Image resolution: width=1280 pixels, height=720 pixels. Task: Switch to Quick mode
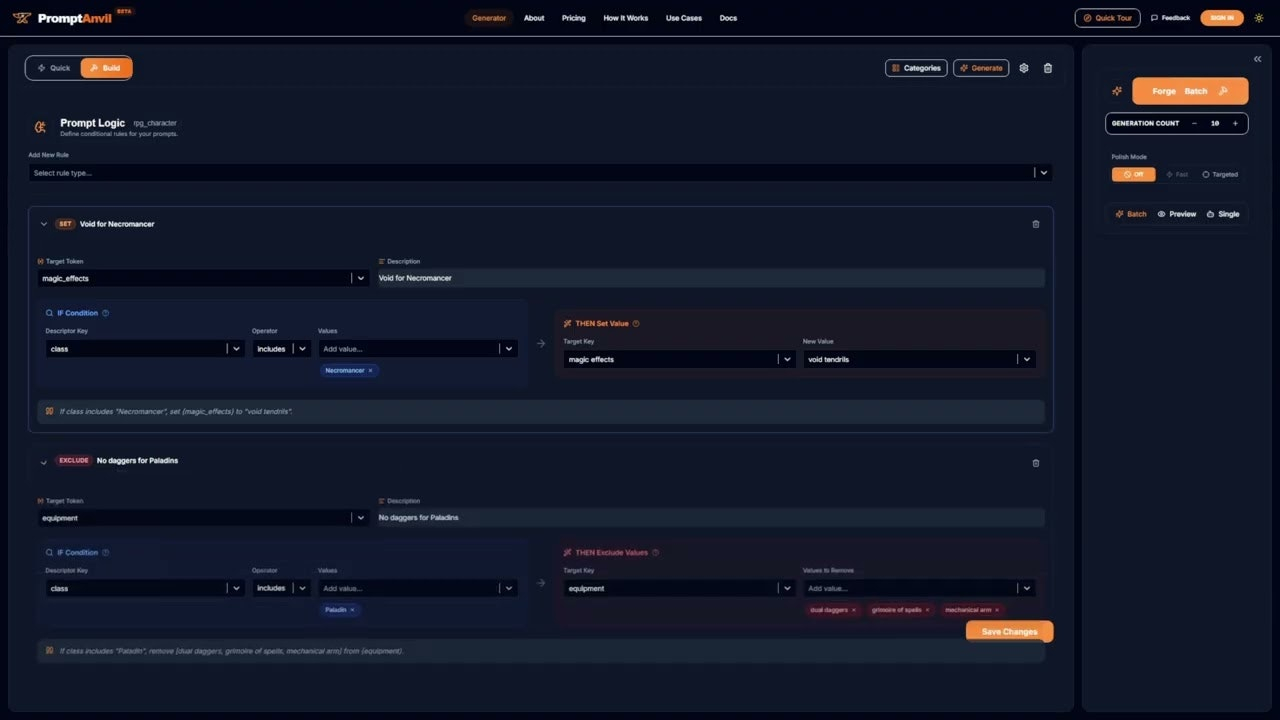(54, 68)
